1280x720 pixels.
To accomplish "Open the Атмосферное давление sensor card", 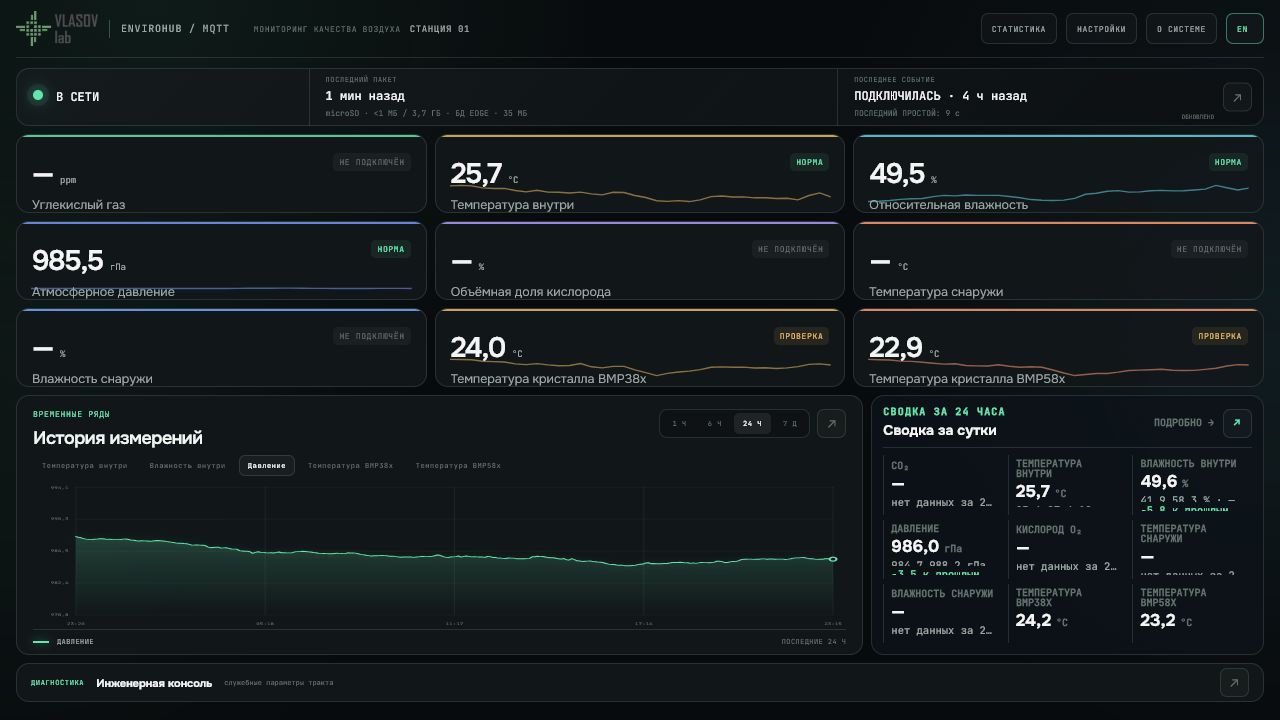I will click(221, 261).
